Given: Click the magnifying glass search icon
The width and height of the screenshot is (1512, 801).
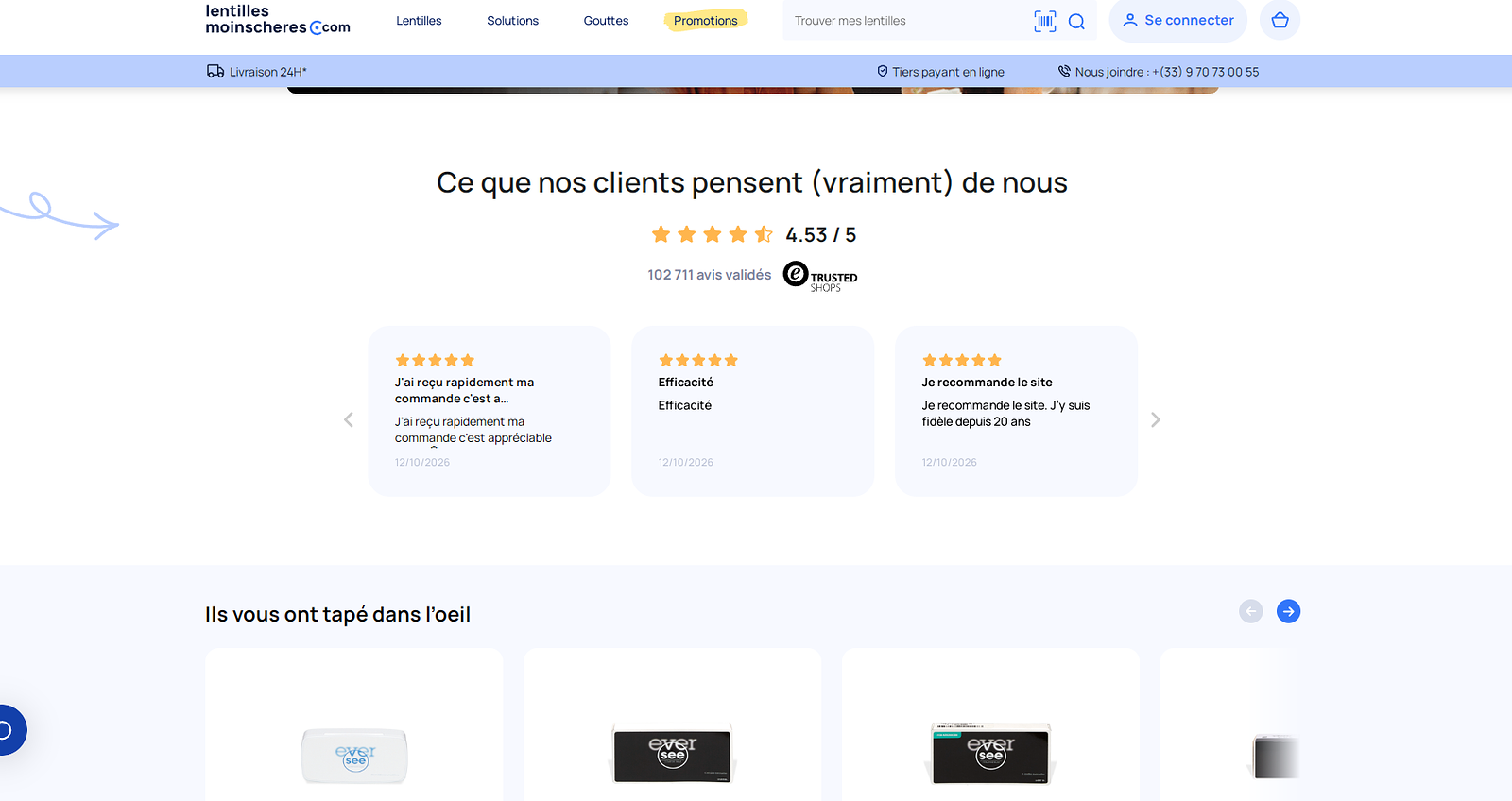Looking at the screenshot, I should point(1076,22).
